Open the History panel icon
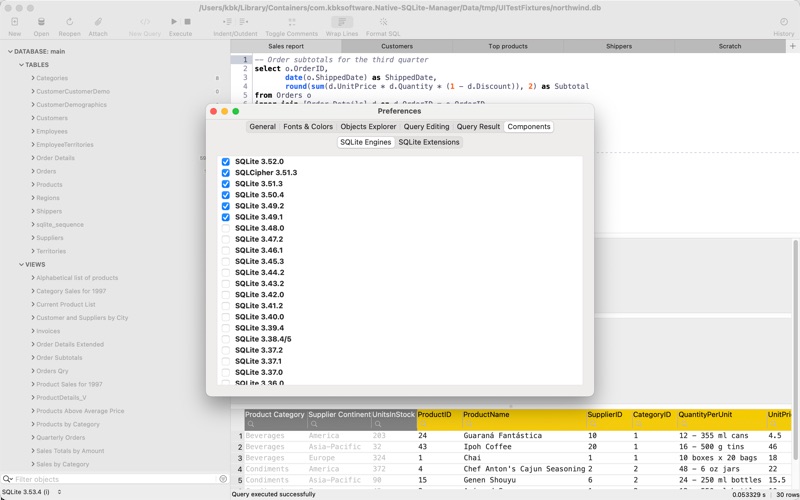Image resolution: width=800 pixels, height=500 pixels. (x=784, y=22)
